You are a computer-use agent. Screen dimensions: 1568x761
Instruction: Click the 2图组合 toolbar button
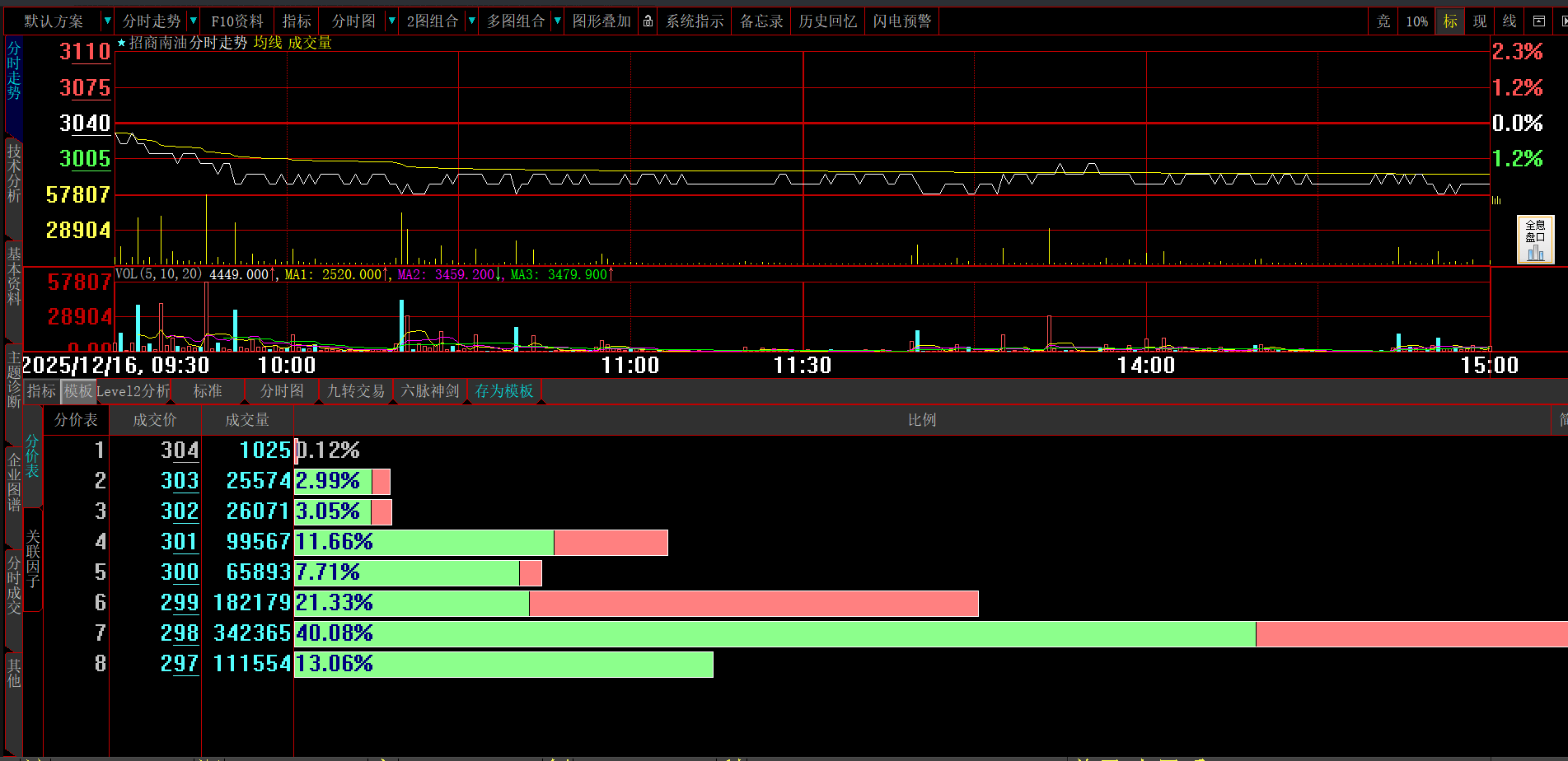(x=433, y=21)
